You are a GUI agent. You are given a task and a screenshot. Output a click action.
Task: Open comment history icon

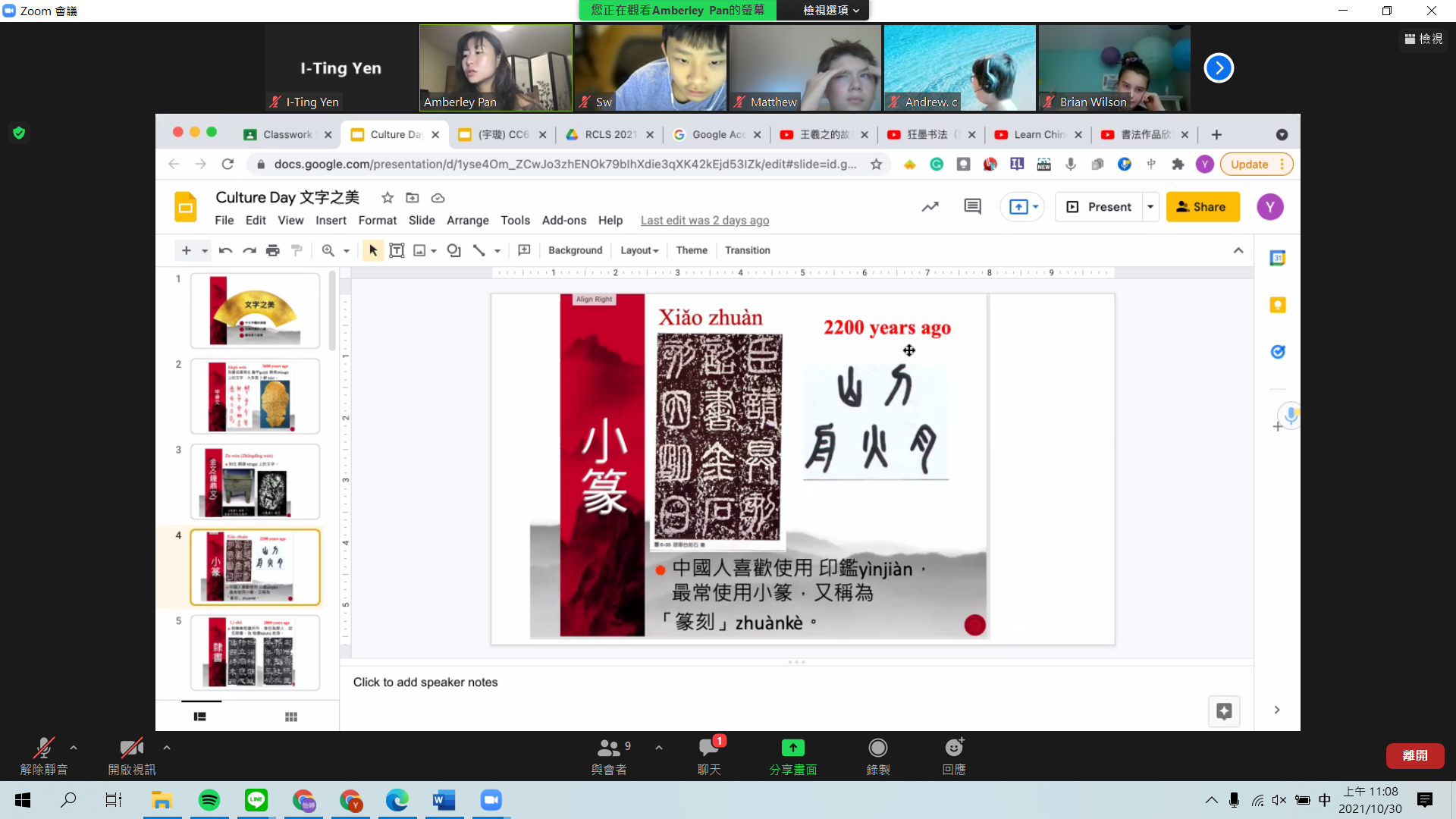tap(972, 206)
